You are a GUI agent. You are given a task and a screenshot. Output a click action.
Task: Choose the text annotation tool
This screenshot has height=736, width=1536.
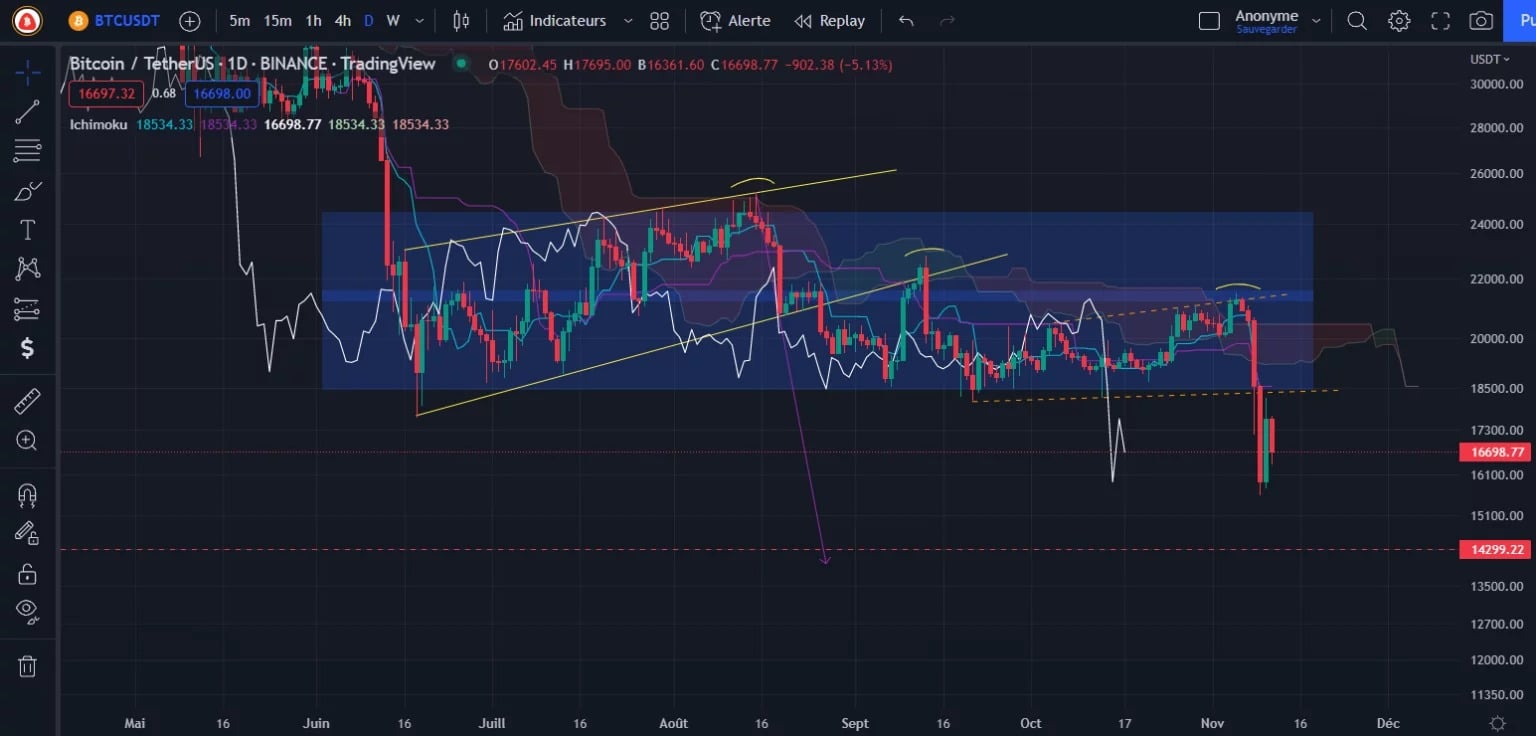27,230
